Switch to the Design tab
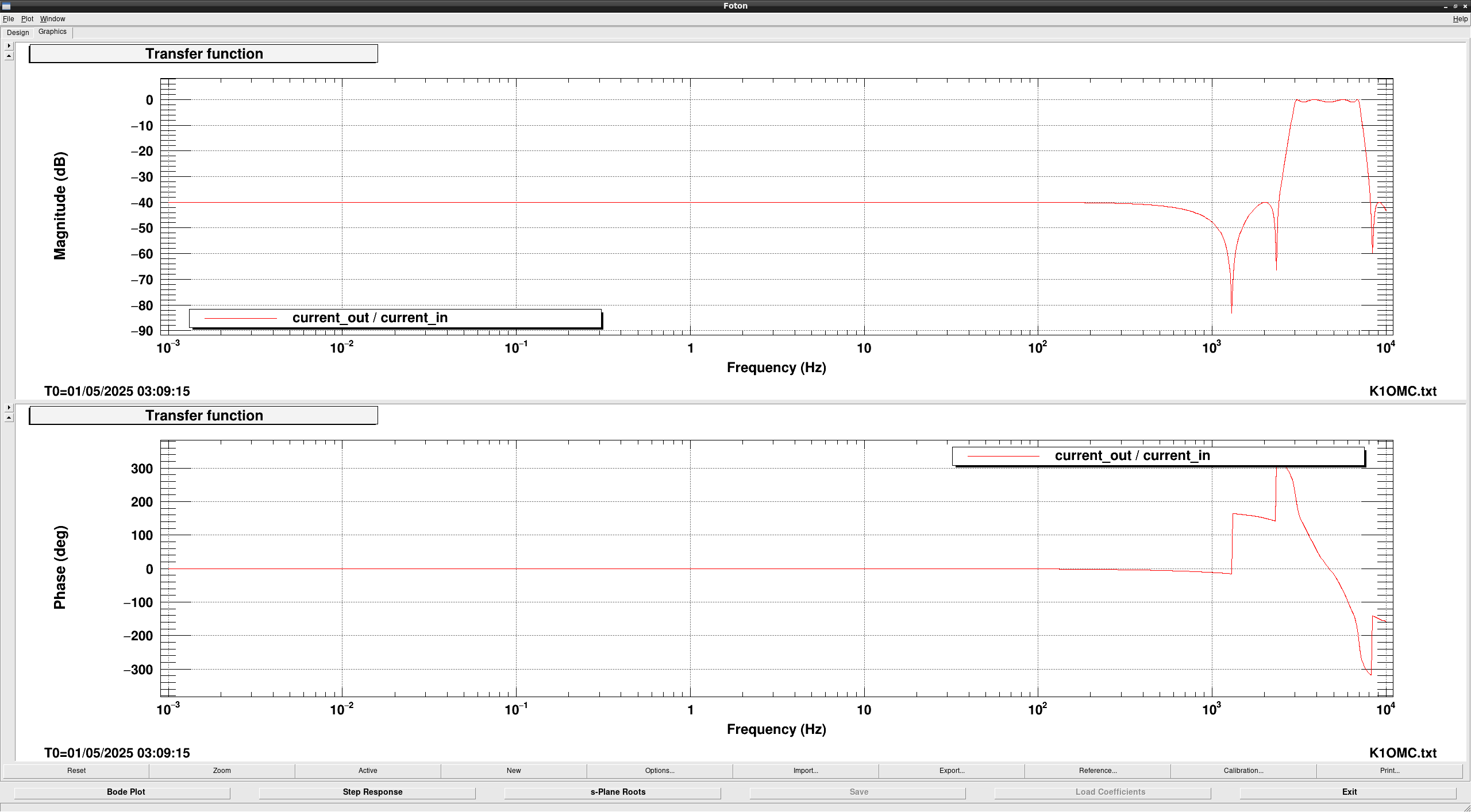This screenshot has width=1471, height=812. 18,33
